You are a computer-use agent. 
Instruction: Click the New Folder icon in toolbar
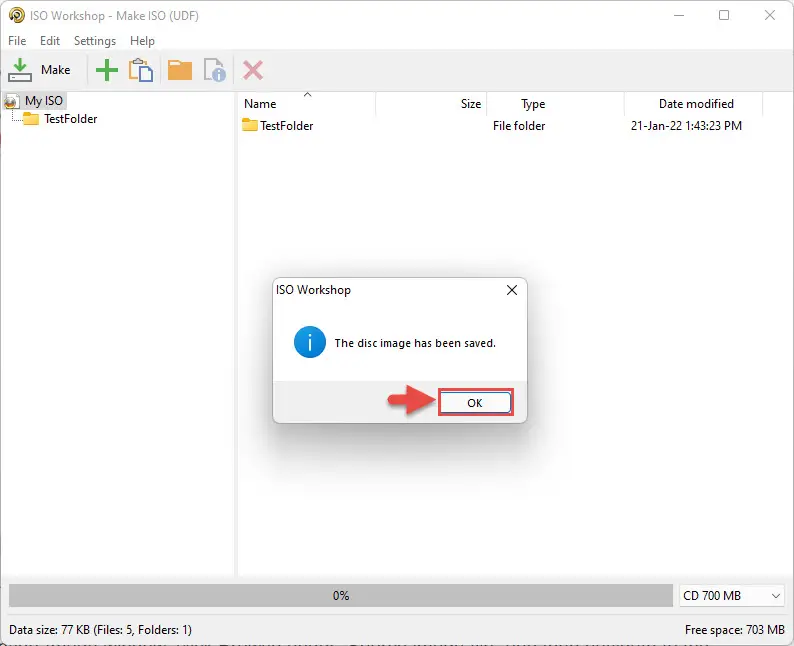(x=180, y=70)
